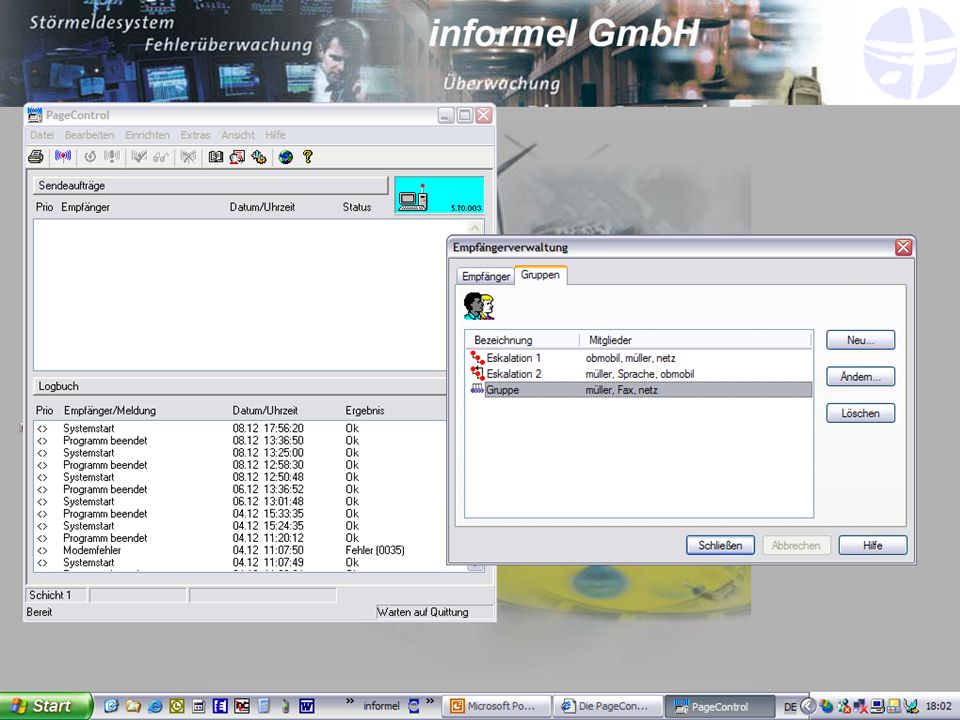Click the Mitglieder column header
The width and height of the screenshot is (960, 720).
(695, 340)
